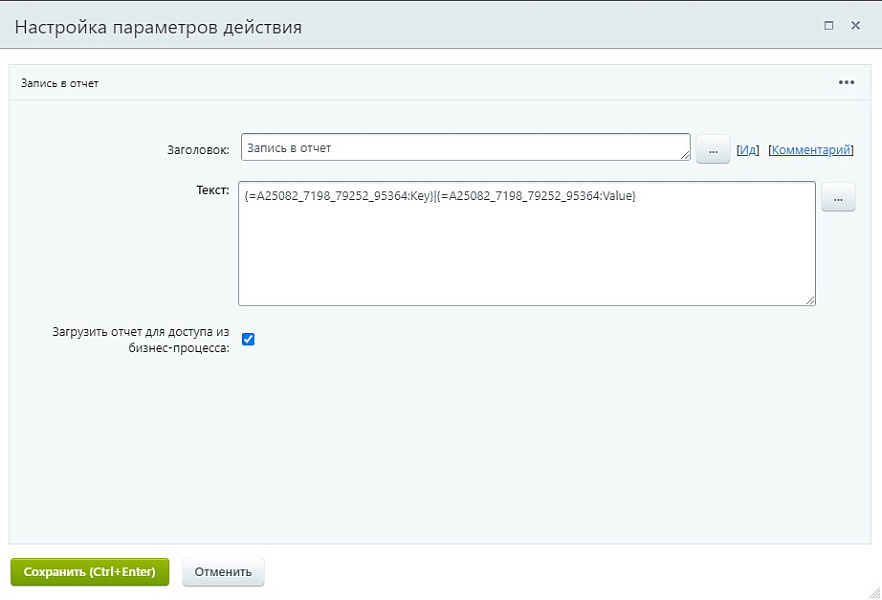This screenshot has height=600, width=882.
Task: Uncheck Загрузить отчет для доступа из бизнес-процесса
Action: 246,339
